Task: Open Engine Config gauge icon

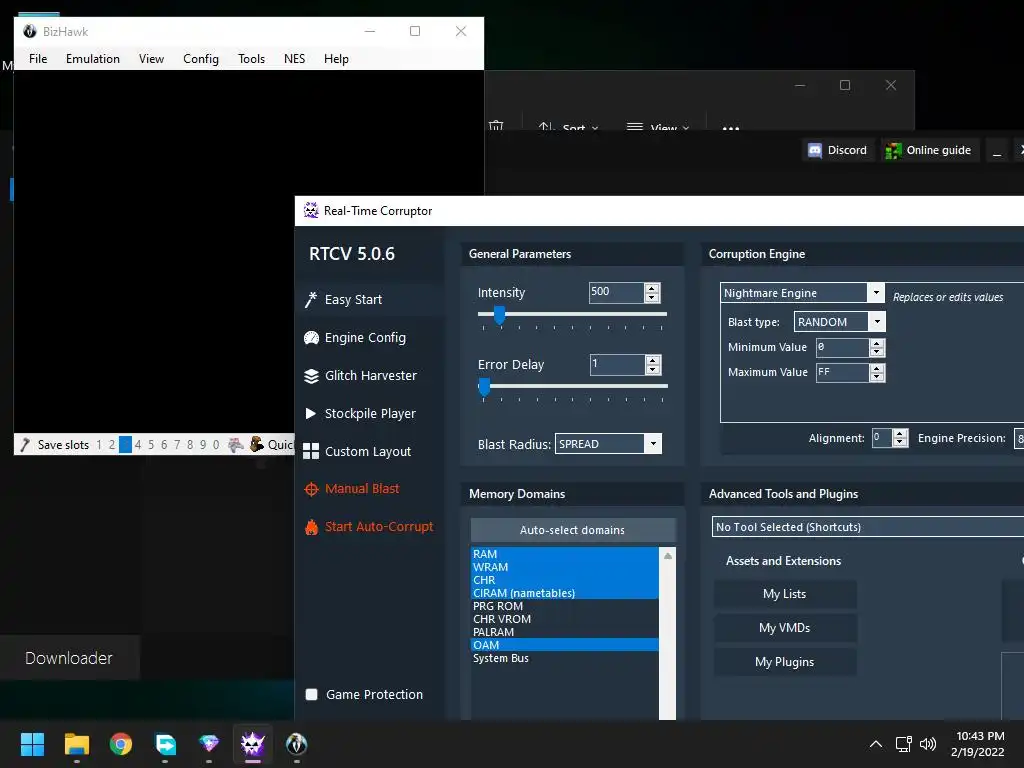Action: tap(312, 338)
